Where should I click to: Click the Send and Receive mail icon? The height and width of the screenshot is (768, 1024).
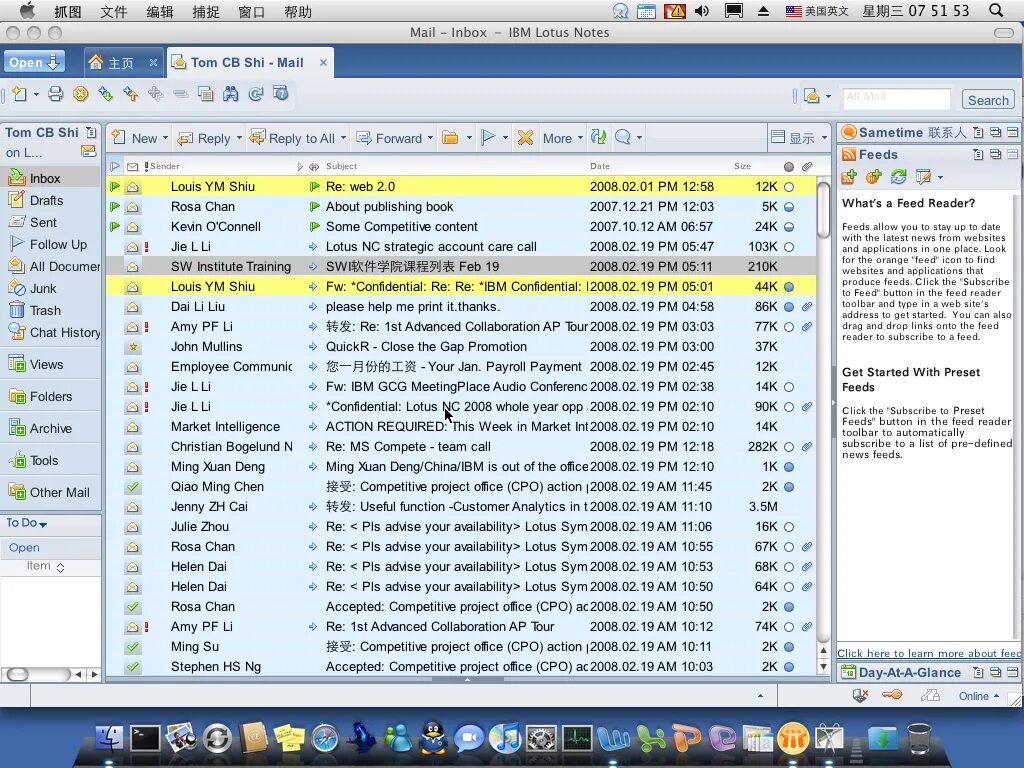tap(598, 137)
